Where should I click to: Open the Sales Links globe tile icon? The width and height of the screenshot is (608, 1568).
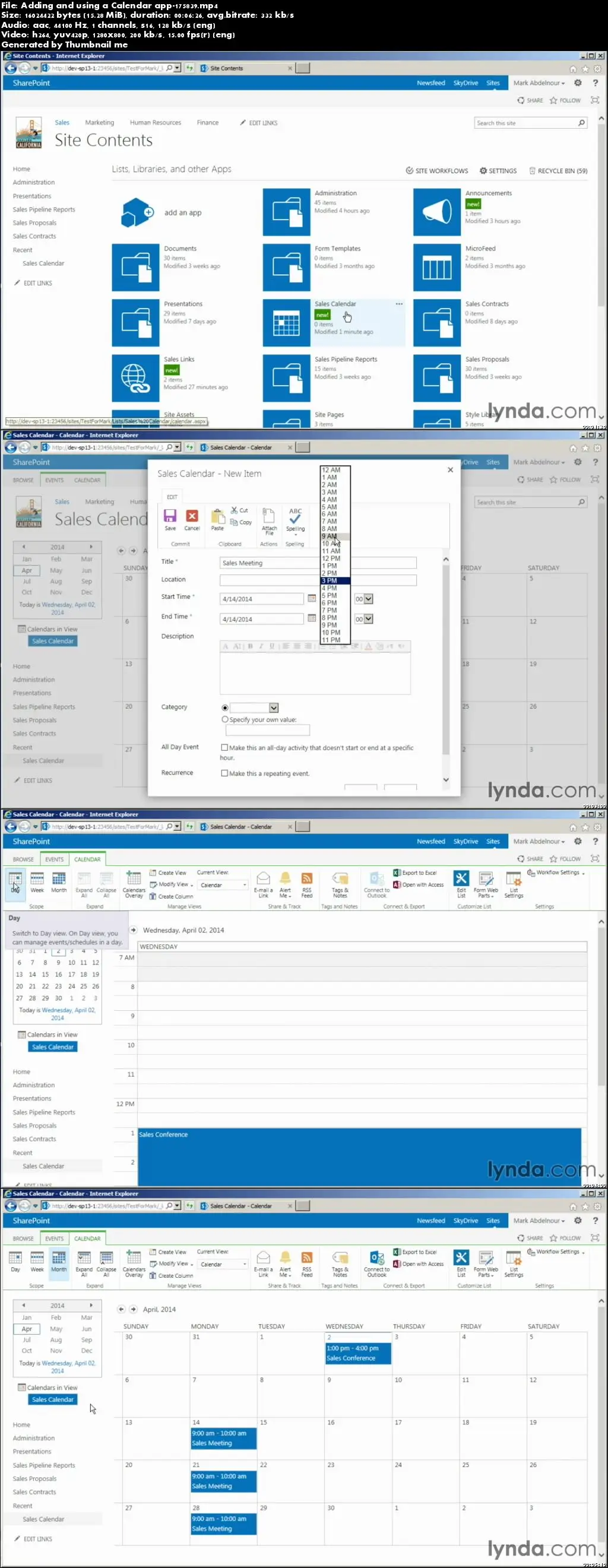(135, 378)
